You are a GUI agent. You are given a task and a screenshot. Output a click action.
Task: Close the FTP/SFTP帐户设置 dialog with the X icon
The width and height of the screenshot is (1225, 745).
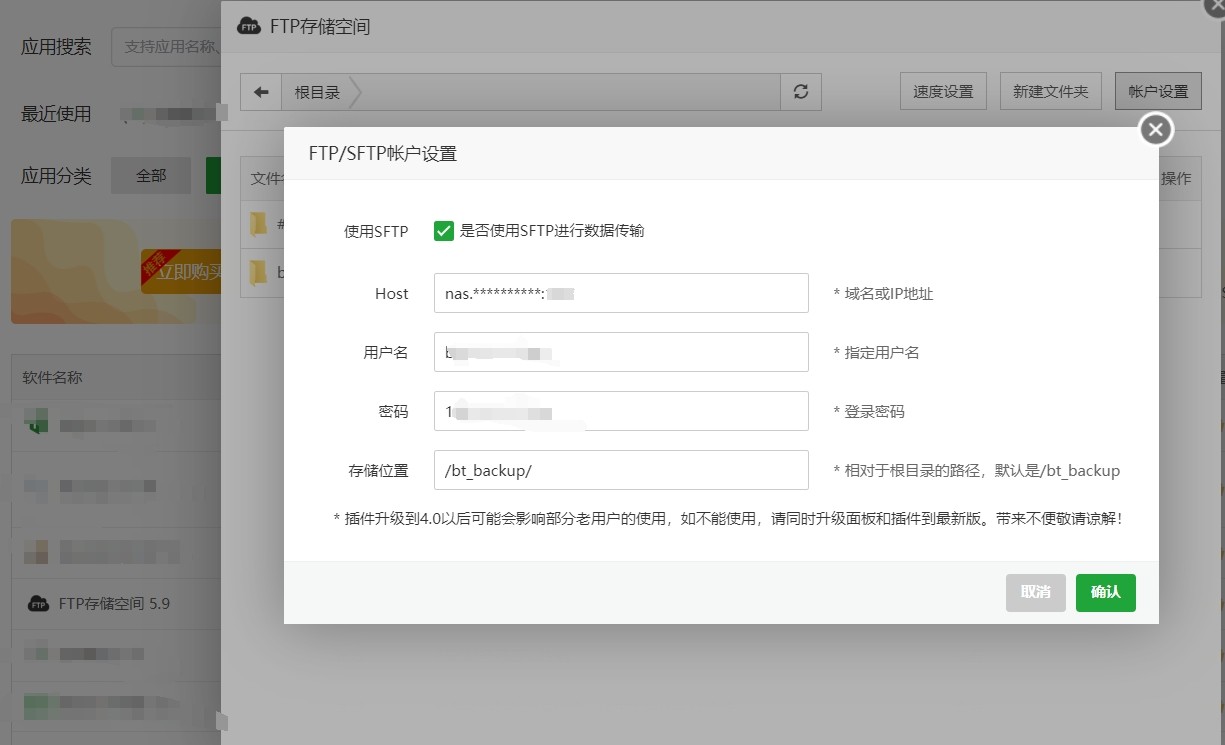pos(1156,129)
